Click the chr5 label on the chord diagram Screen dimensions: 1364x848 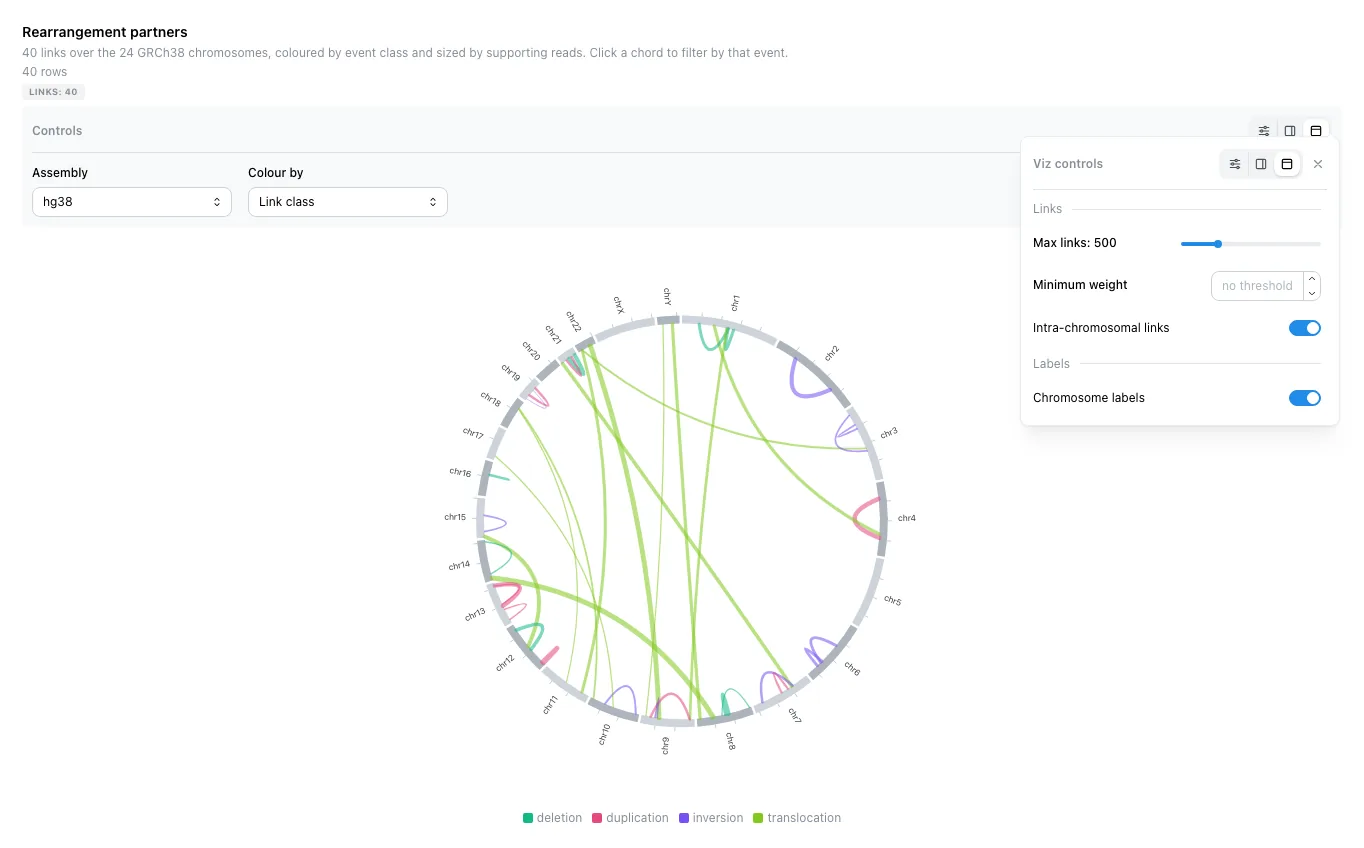tap(892, 601)
